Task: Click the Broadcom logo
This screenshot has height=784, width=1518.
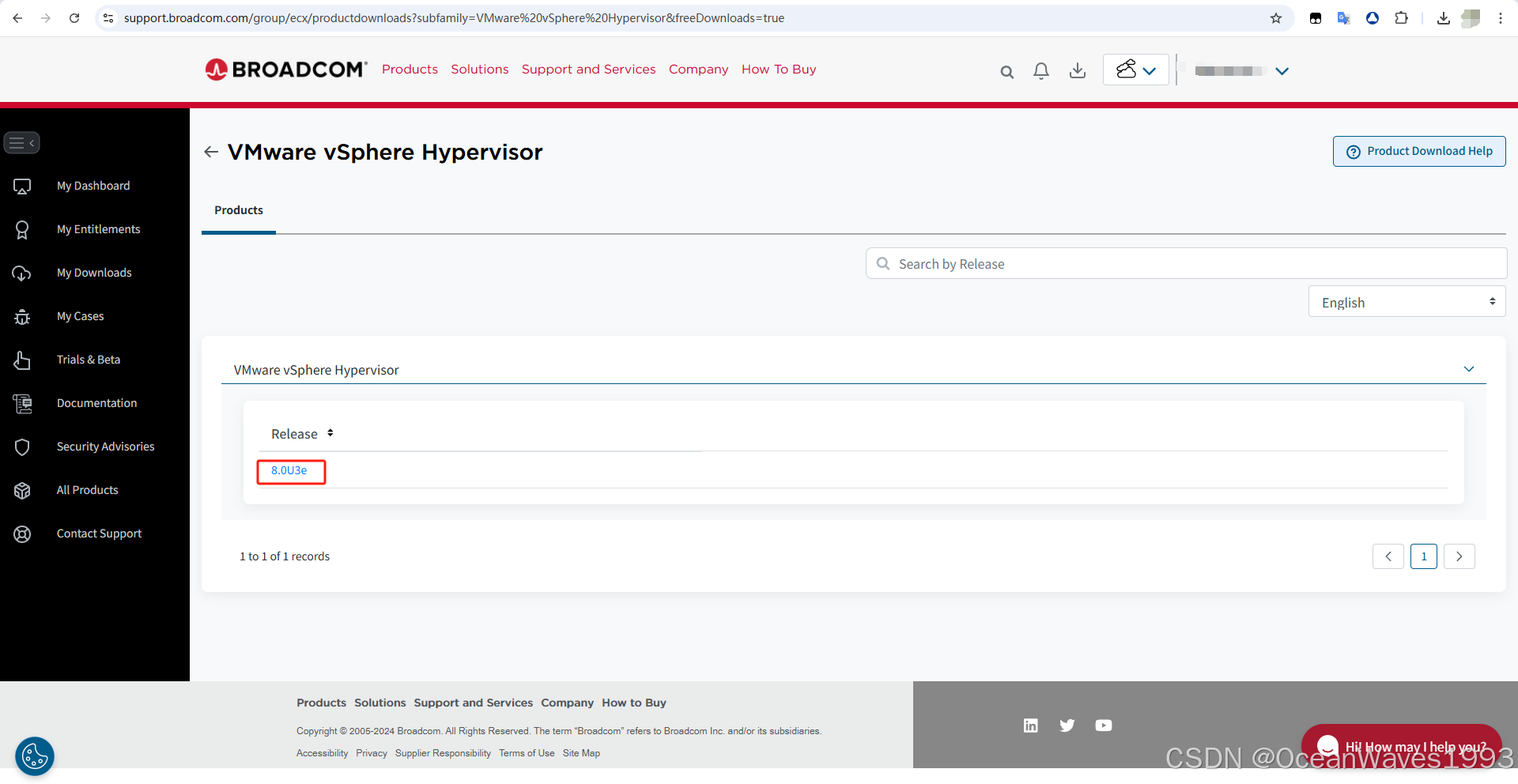Action: (286, 70)
